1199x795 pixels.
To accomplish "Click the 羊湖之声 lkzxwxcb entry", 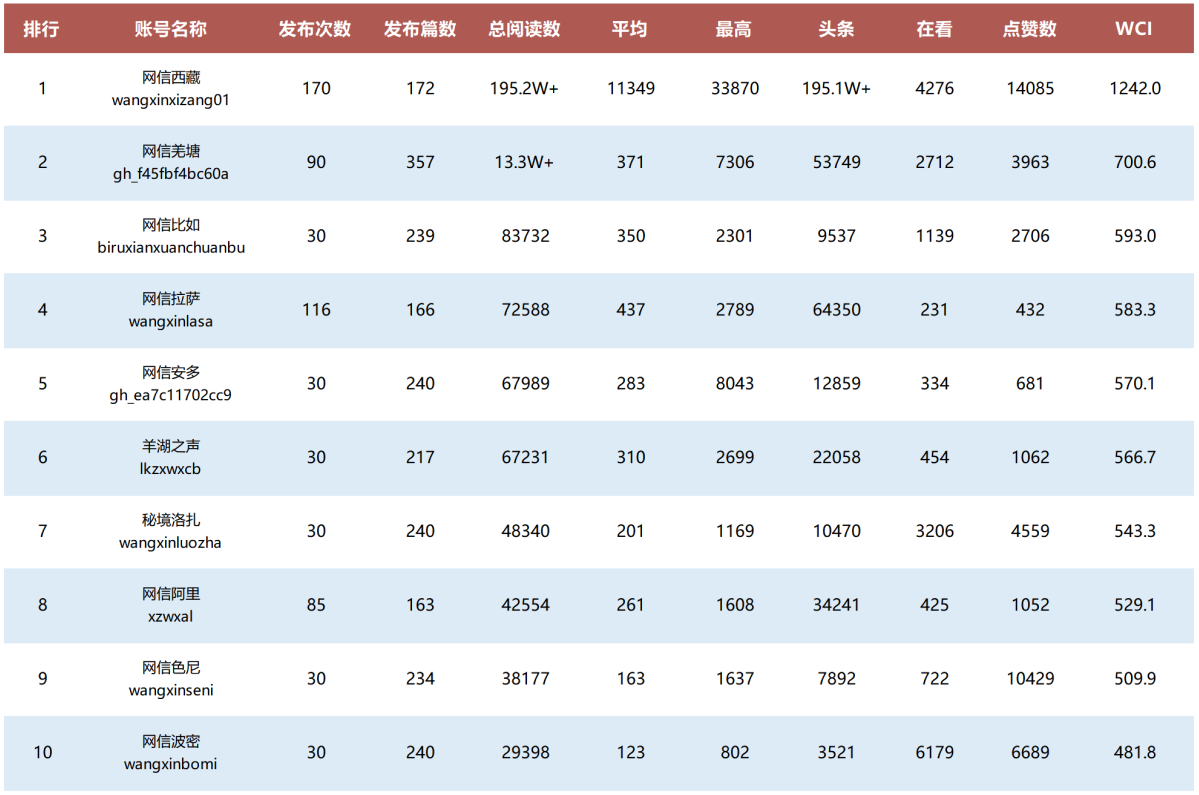I will point(171,457).
